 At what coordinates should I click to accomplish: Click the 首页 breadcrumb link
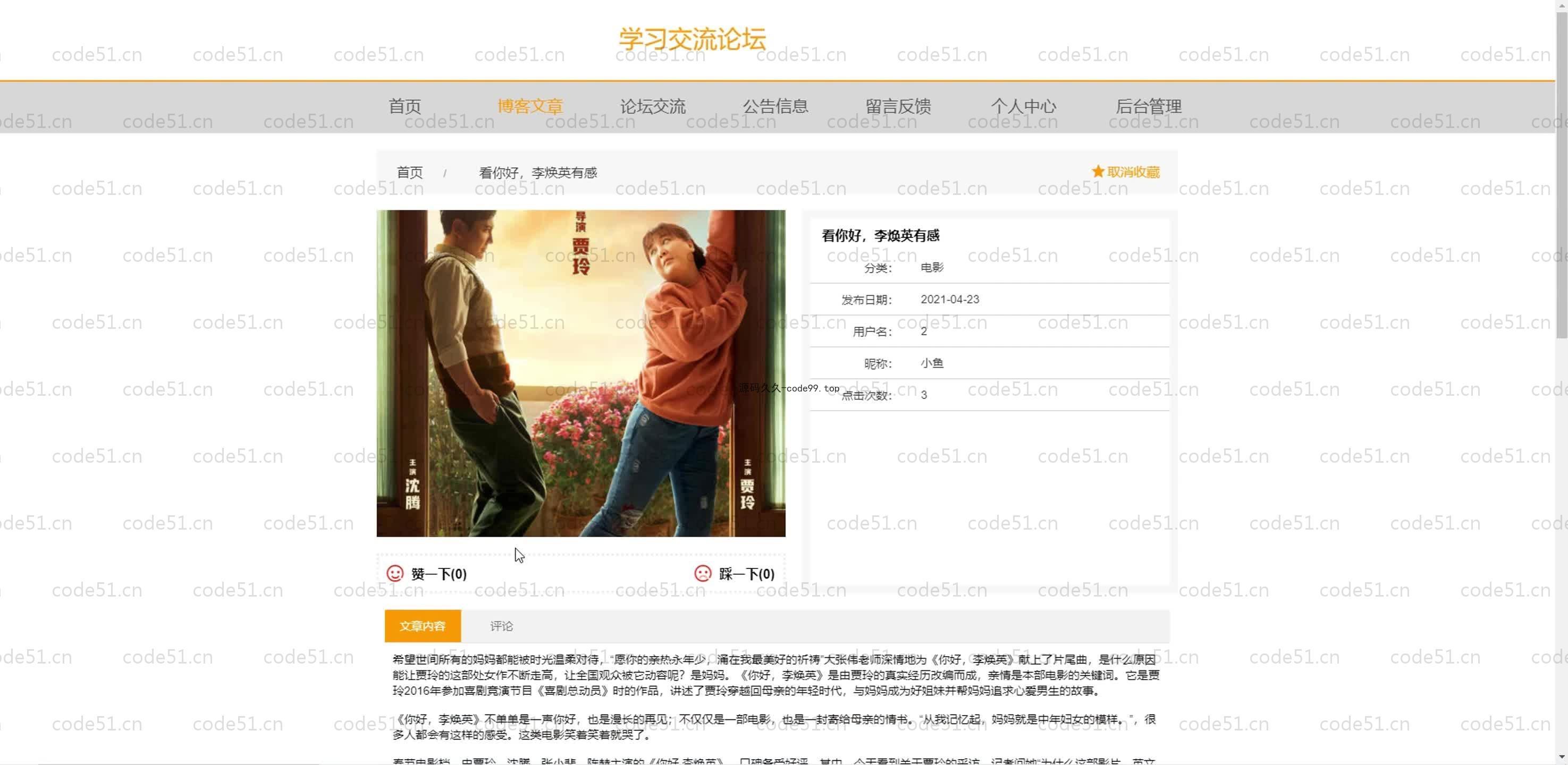(x=410, y=173)
